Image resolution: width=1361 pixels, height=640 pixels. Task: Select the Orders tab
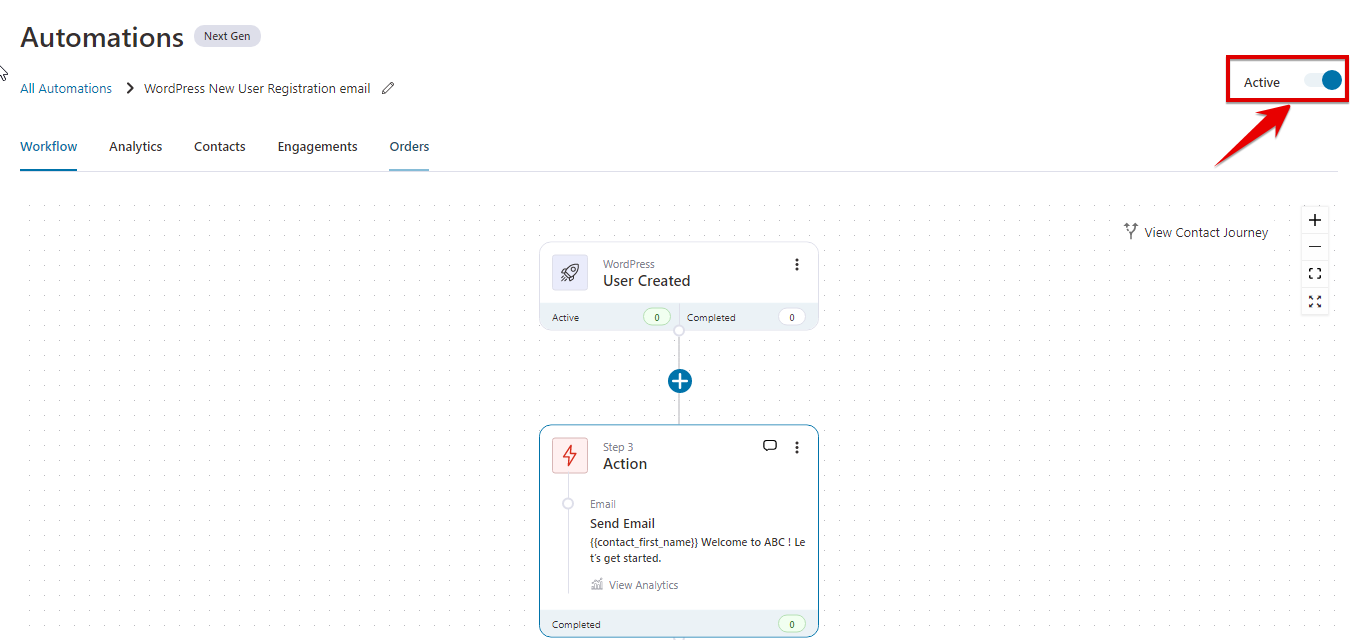point(409,146)
